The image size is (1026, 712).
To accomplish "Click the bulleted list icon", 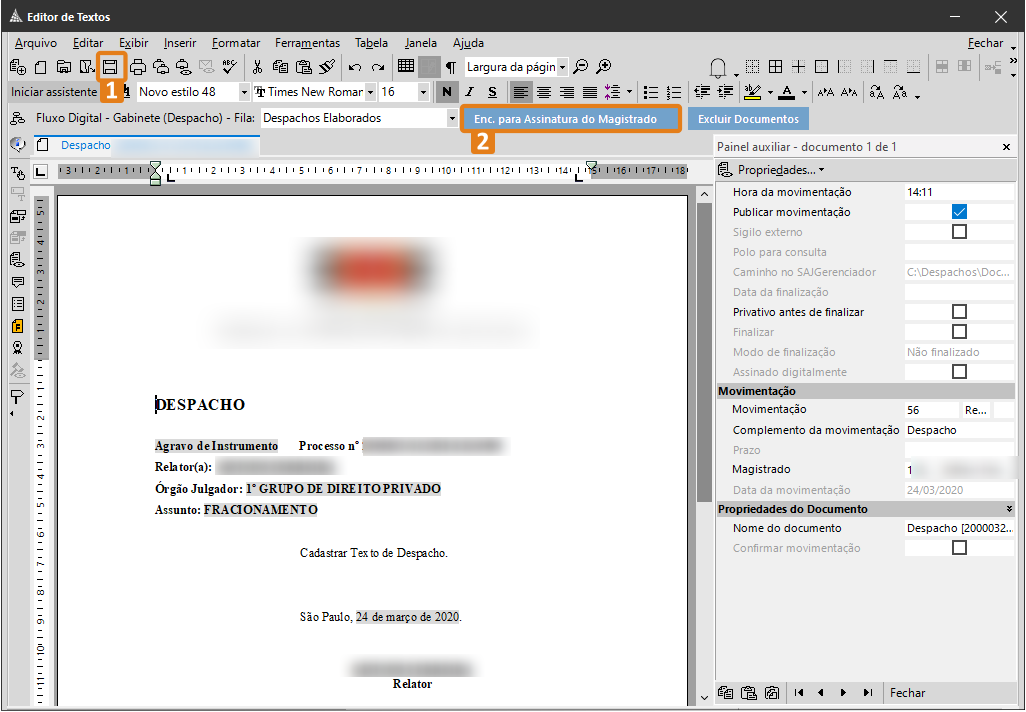I will click(650, 92).
